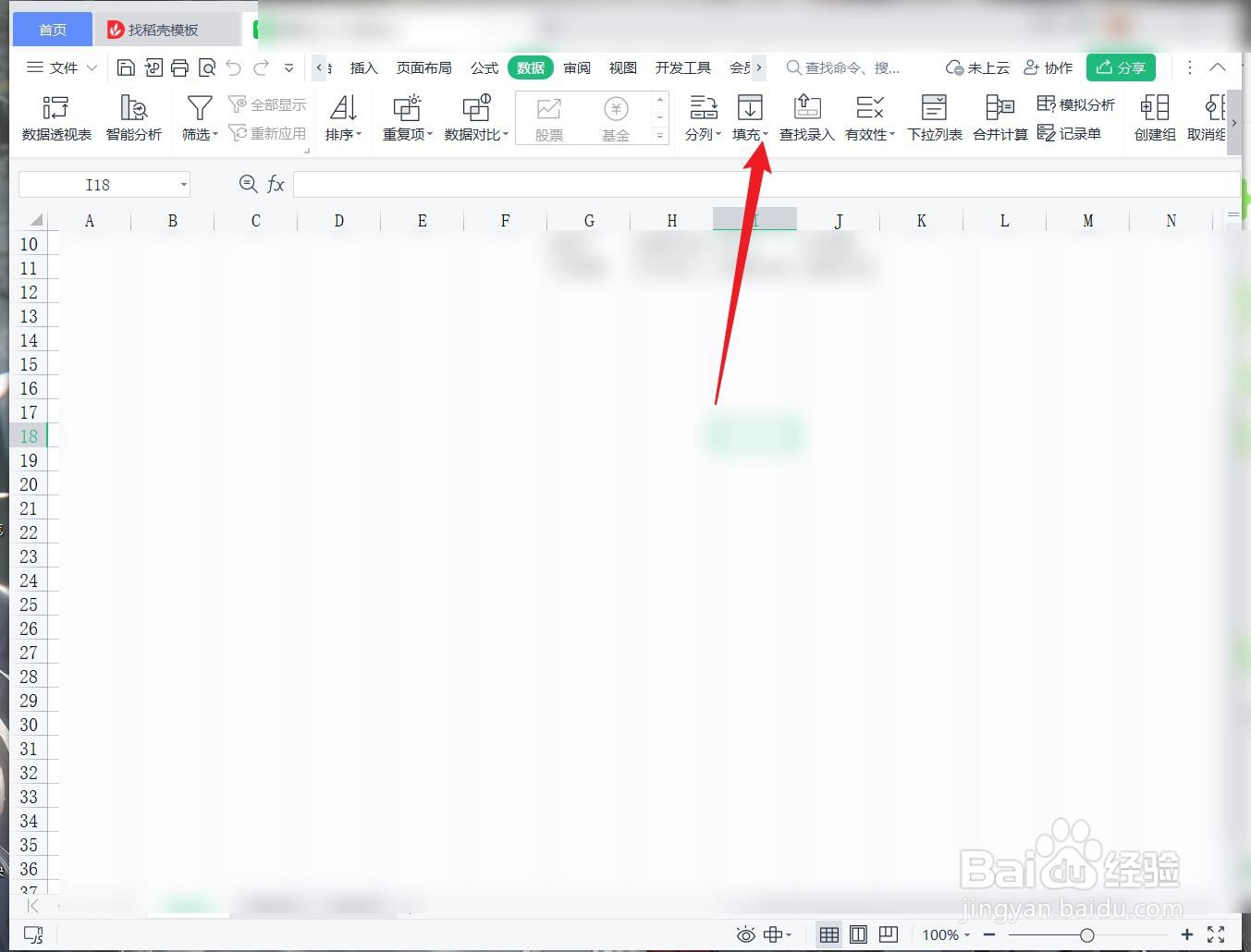
Task: Click the formula bar input field
Action: (x=767, y=184)
